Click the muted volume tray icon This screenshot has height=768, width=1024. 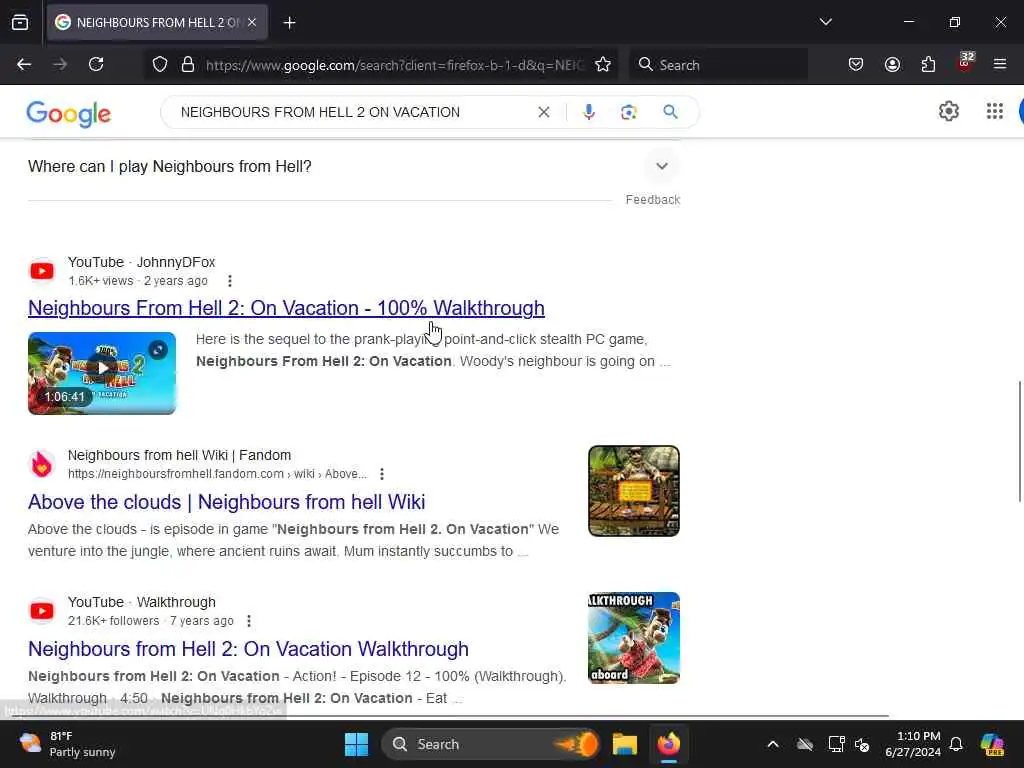pyautogui.click(x=862, y=744)
